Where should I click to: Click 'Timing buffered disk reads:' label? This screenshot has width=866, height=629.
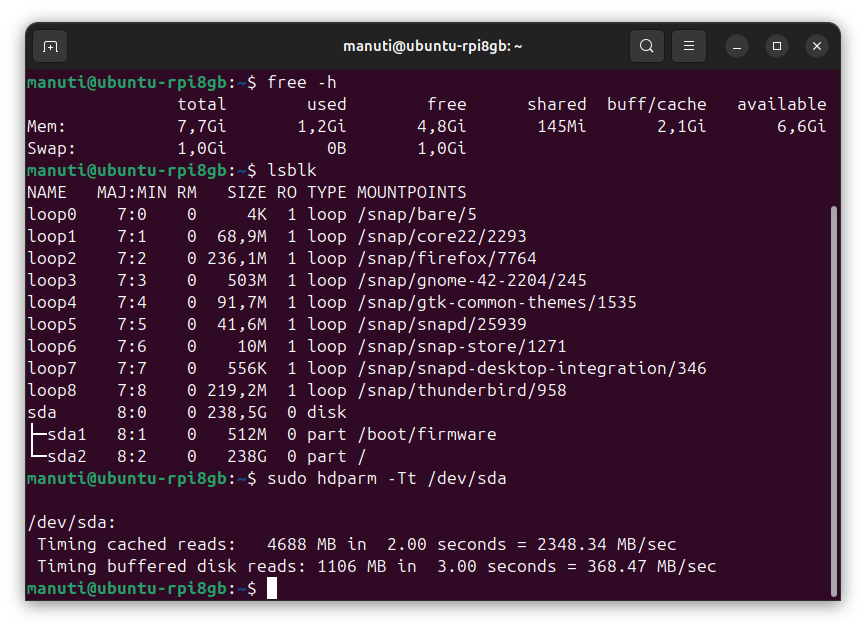[171, 567]
